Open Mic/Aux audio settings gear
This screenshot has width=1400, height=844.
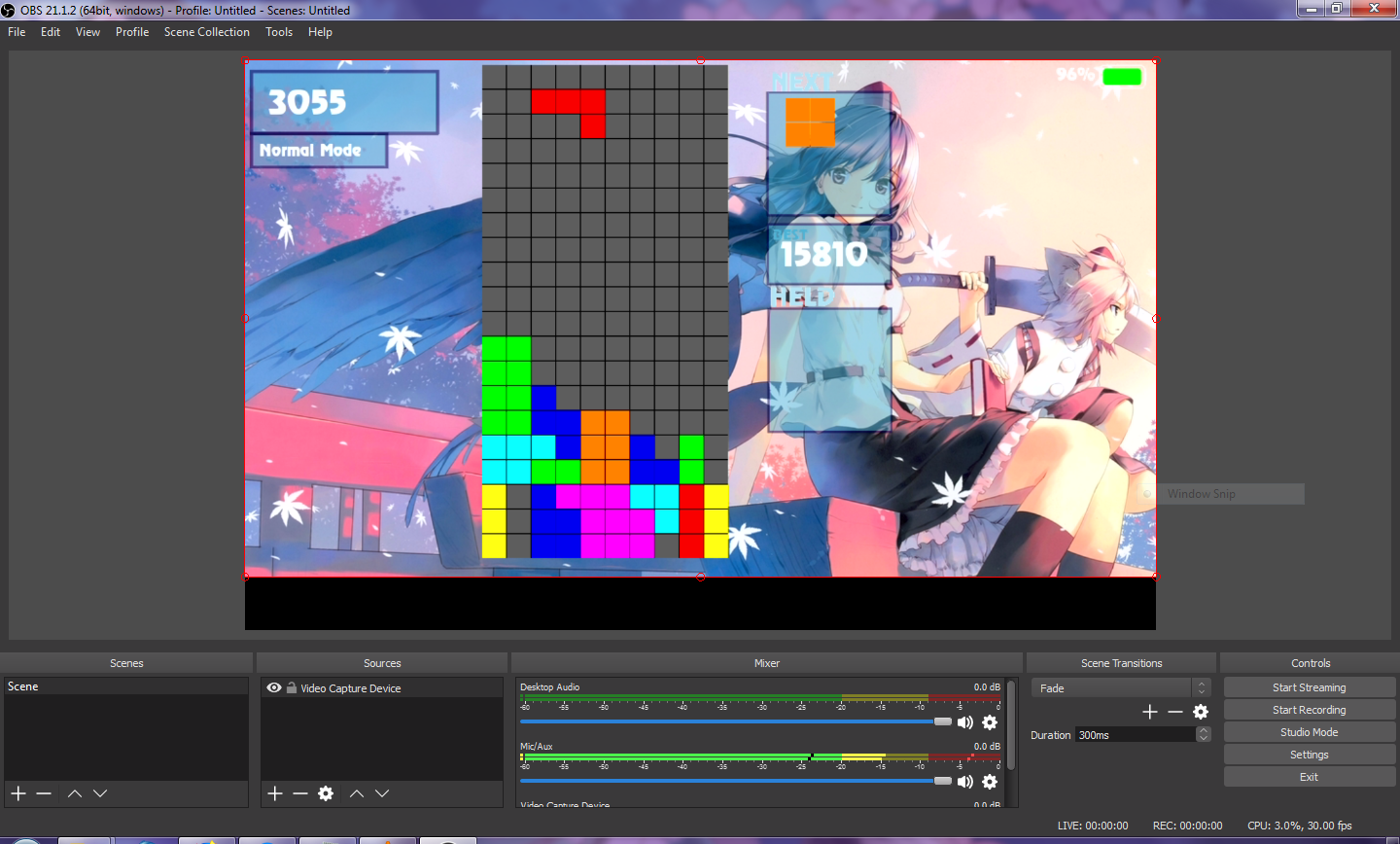(990, 782)
